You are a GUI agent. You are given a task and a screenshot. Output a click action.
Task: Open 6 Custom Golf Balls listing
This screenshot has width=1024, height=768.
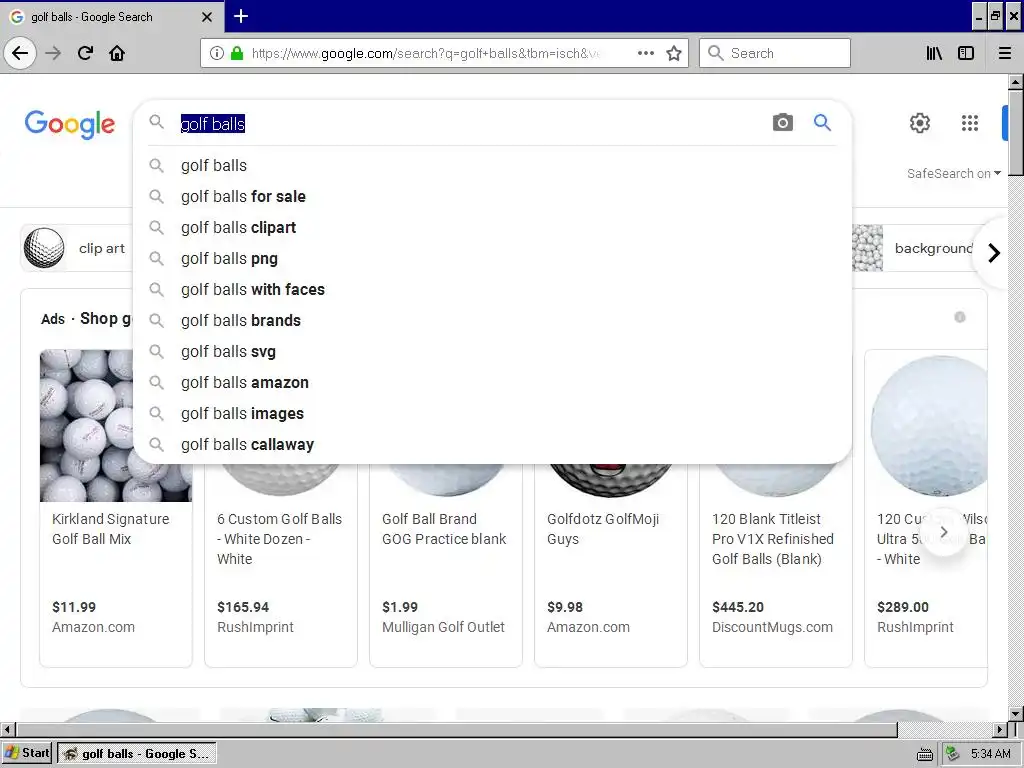280,539
